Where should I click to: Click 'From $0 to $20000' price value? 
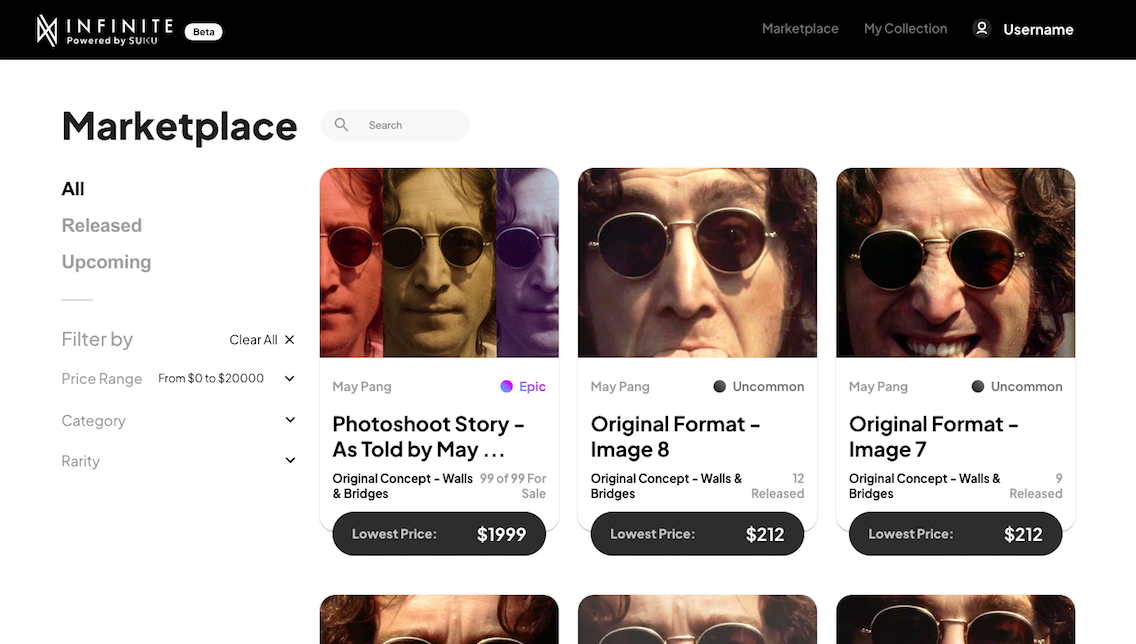211,378
